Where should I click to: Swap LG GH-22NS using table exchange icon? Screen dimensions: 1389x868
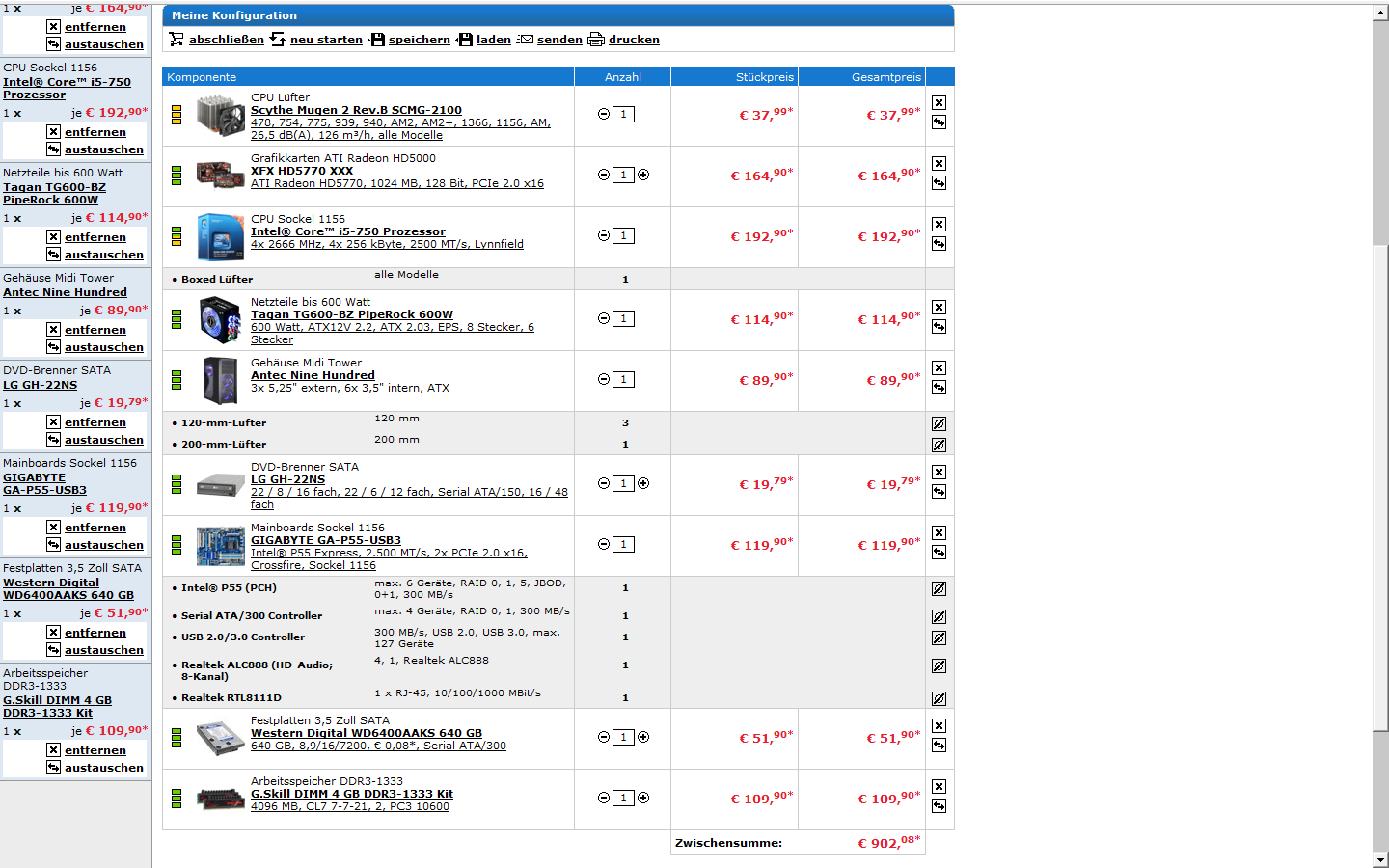[939, 492]
